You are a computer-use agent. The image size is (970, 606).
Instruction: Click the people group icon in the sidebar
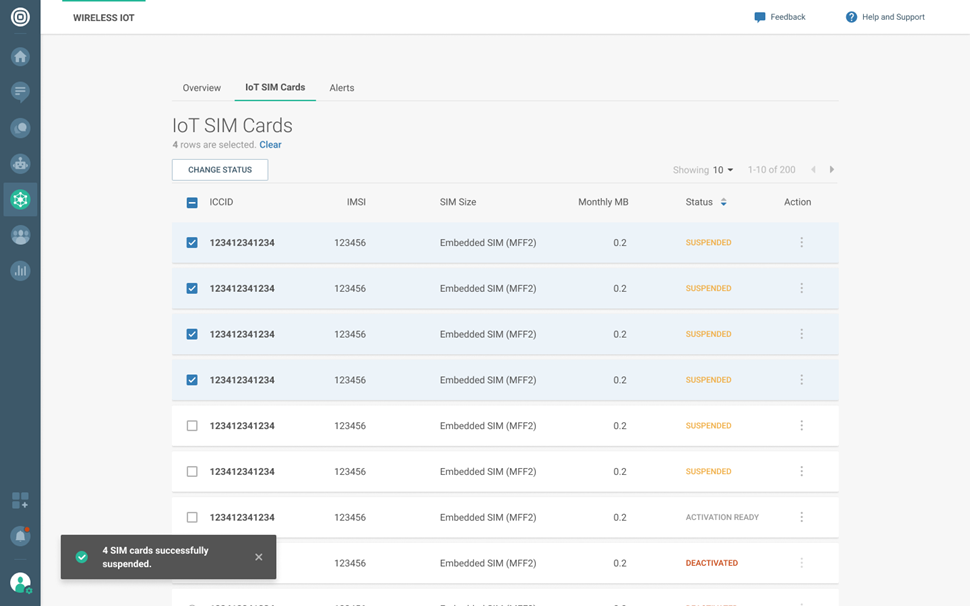tap(20, 235)
